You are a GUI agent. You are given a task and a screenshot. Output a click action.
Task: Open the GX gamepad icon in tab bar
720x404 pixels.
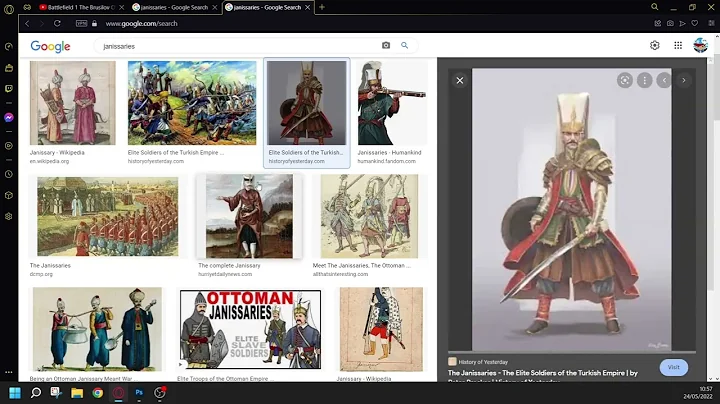click(27, 7)
